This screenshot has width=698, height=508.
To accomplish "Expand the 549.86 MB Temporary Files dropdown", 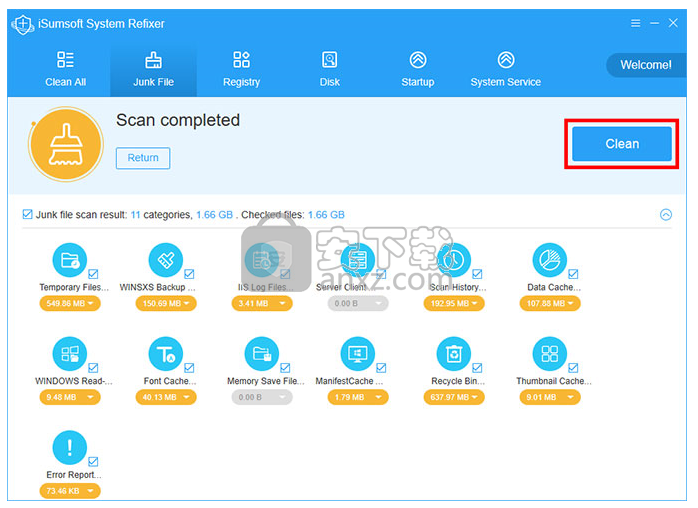I will point(70,304).
